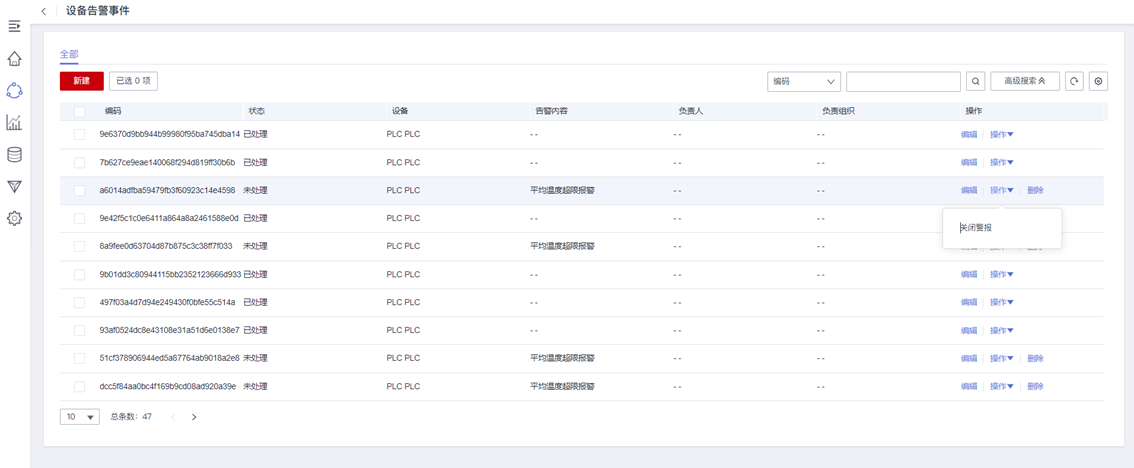
Task: Check the row starting with 9e6370d9bb944
Action: pos(79,134)
